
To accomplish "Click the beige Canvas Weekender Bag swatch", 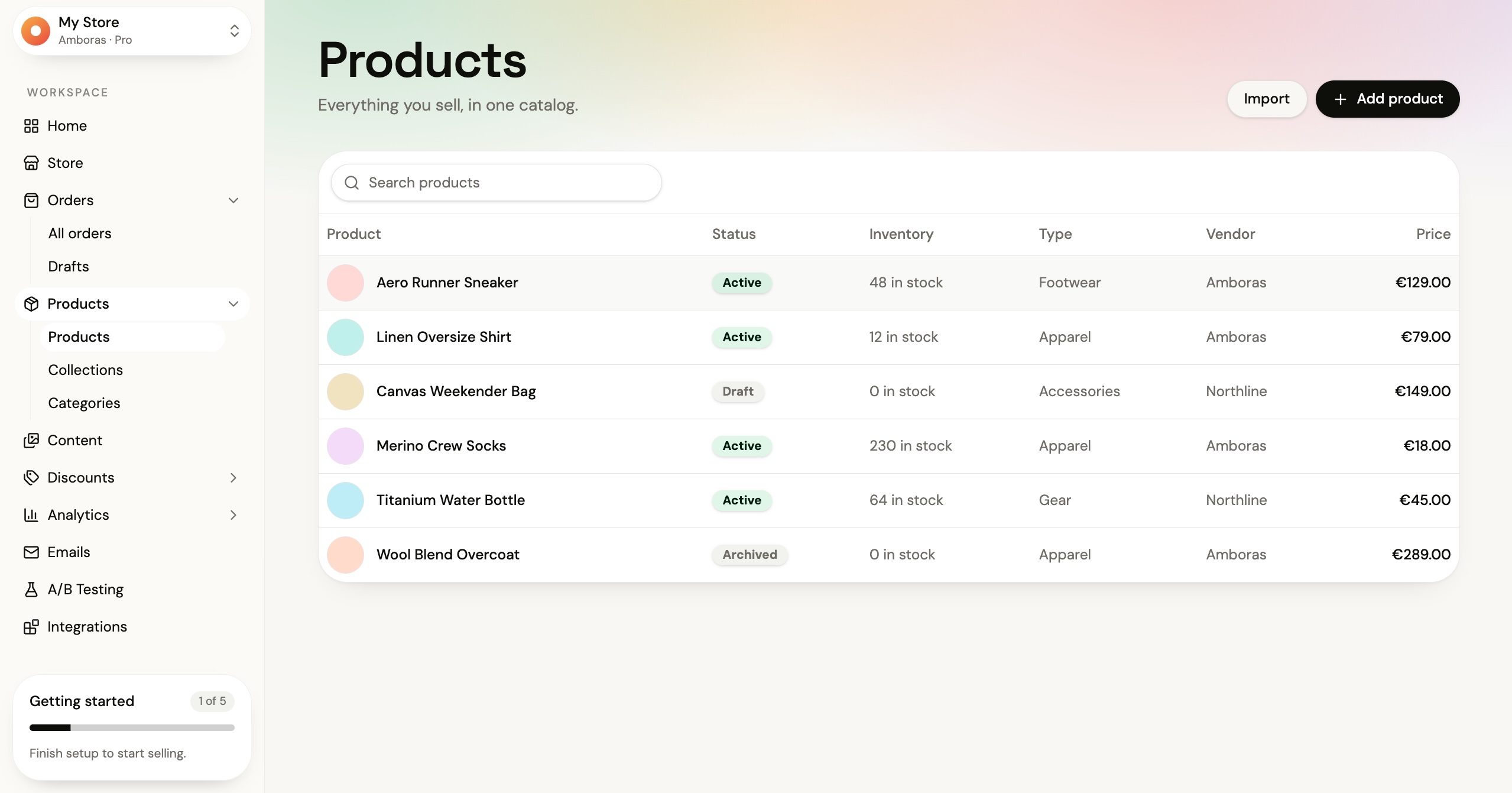I will (345, 392).
